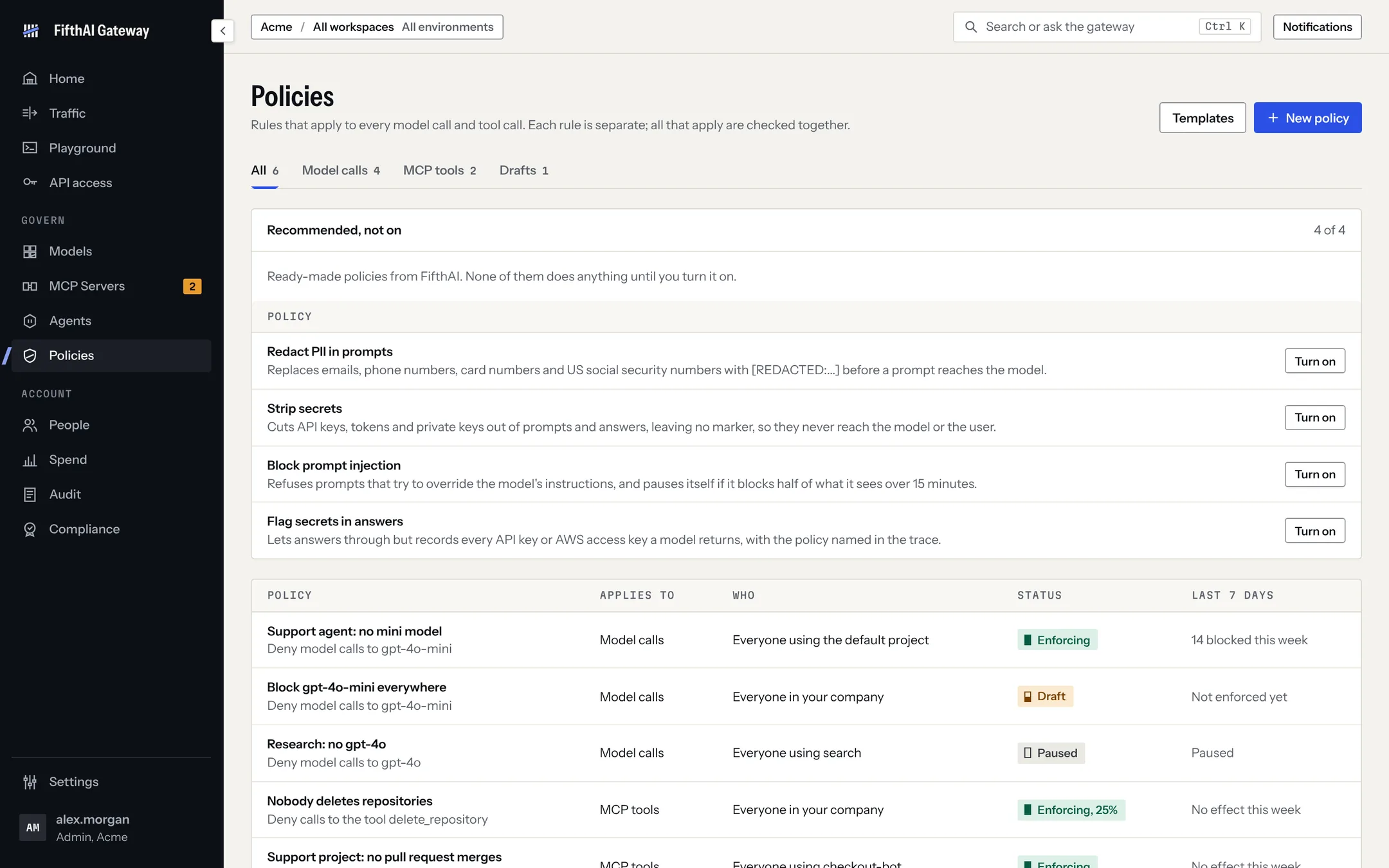Open Compliance via its badge icon

pyautogui.click(x=30, y=529)
